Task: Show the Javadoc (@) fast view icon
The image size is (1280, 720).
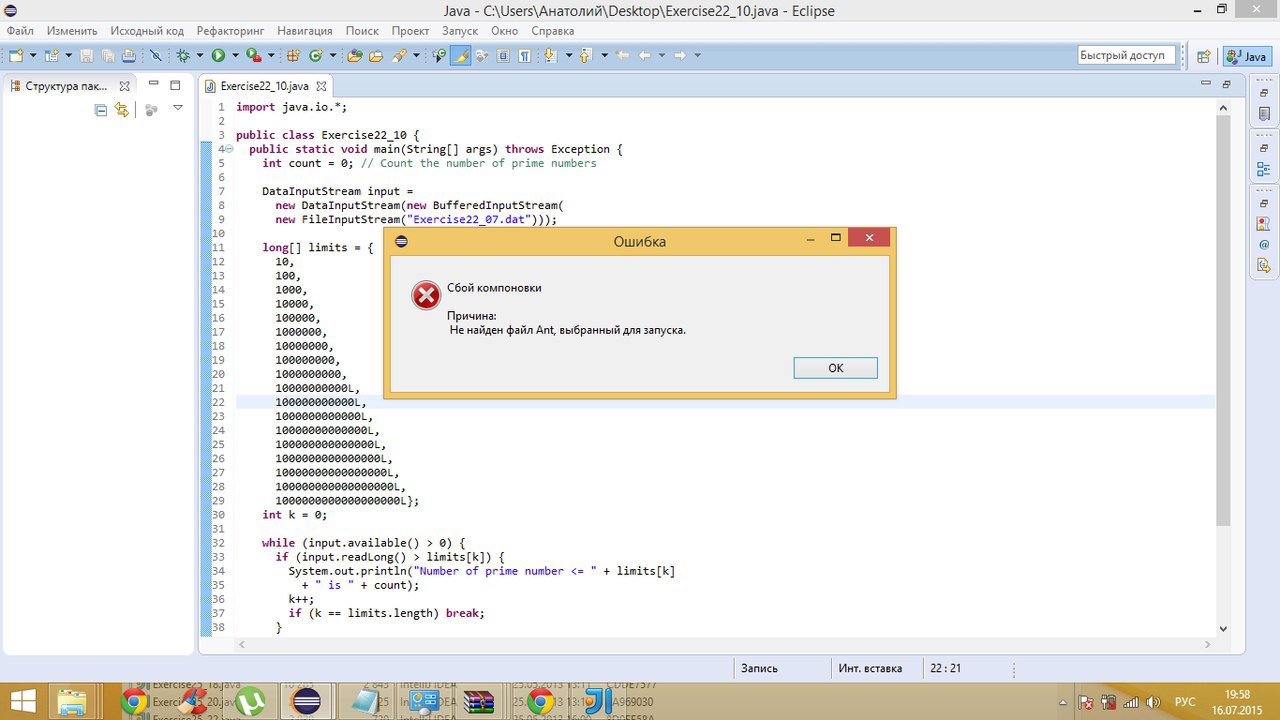Action: (1264, 244)
